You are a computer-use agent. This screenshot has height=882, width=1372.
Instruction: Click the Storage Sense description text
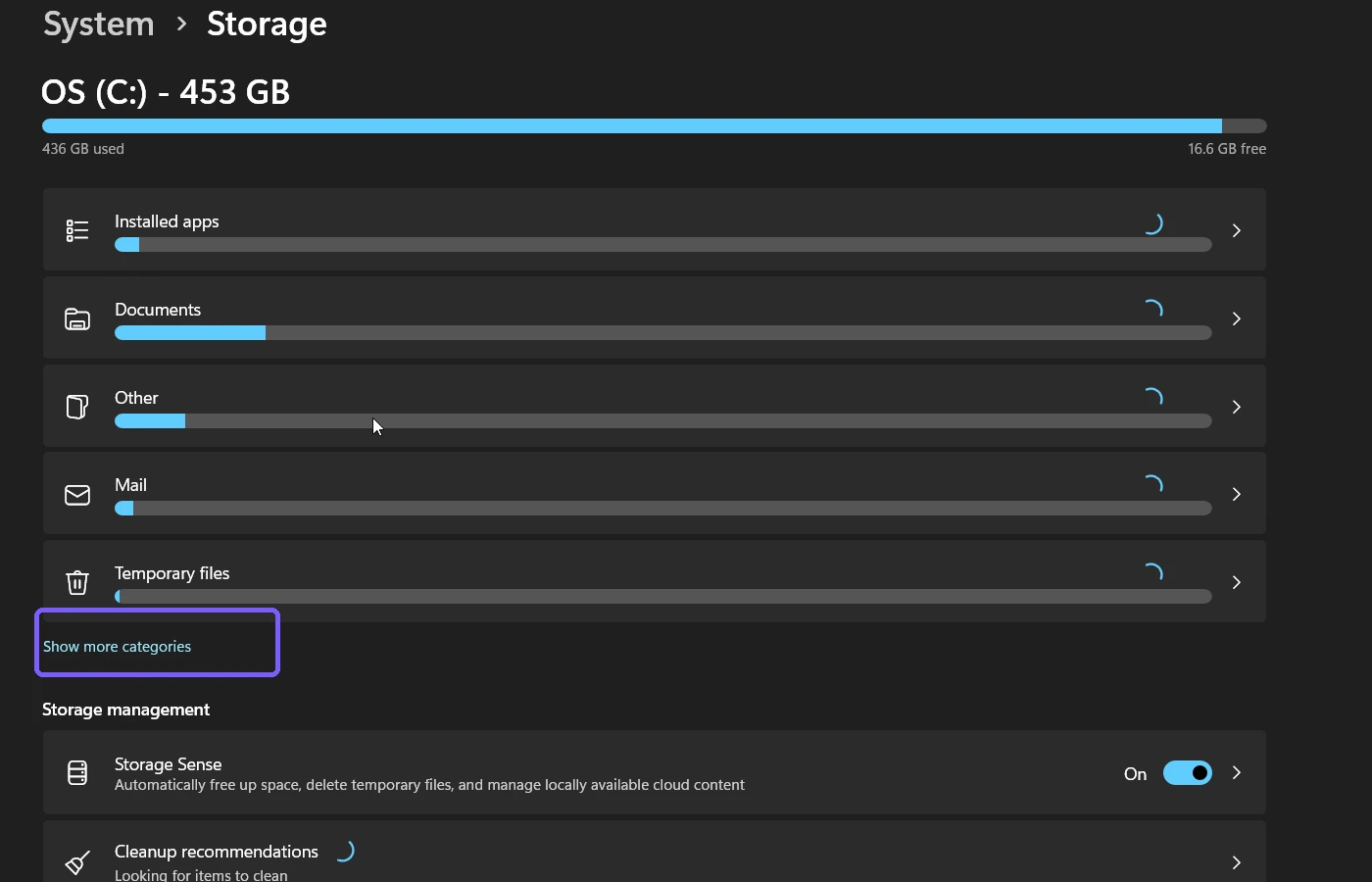[429, 785]
